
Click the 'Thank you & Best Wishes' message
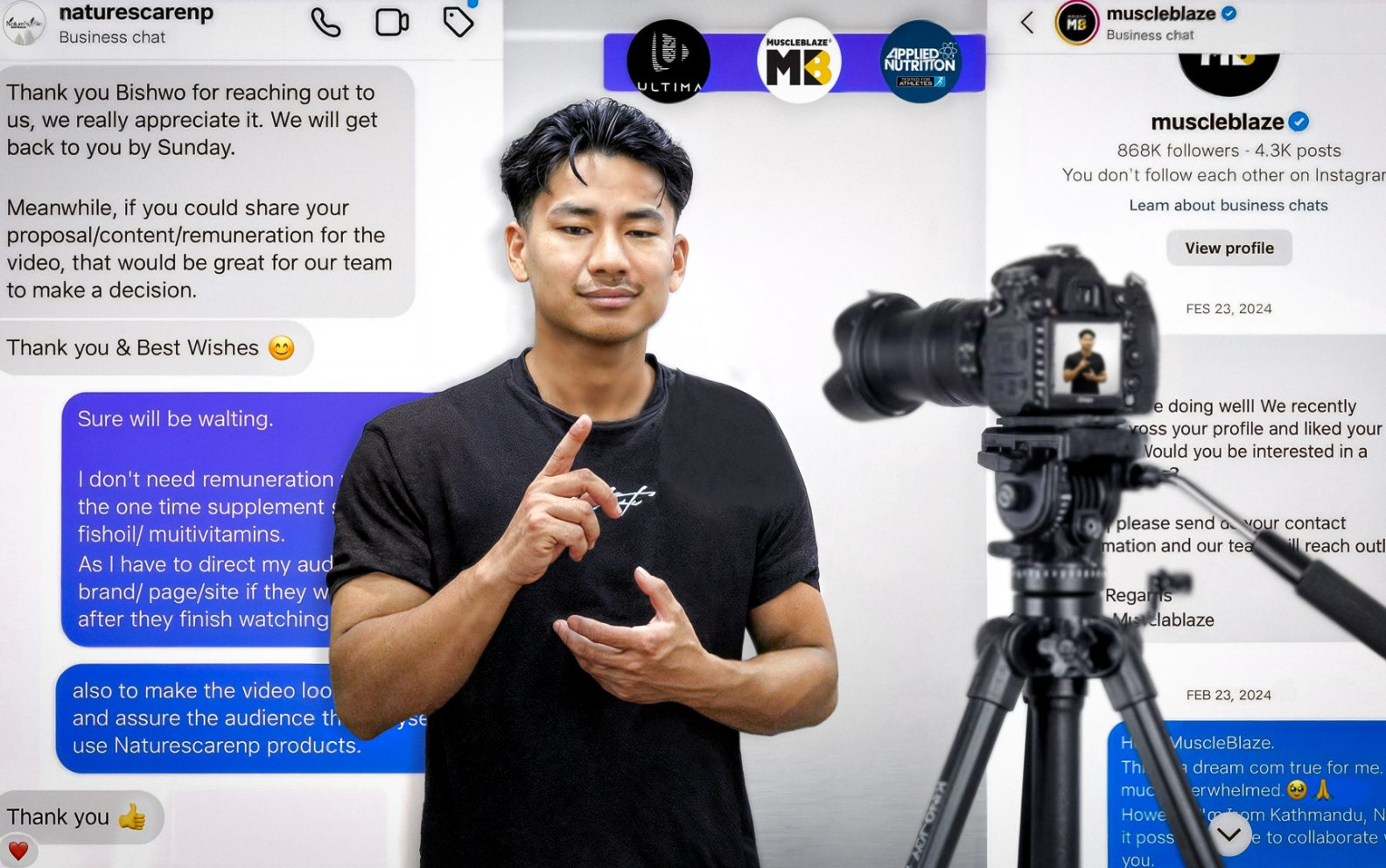pos(150,348)
